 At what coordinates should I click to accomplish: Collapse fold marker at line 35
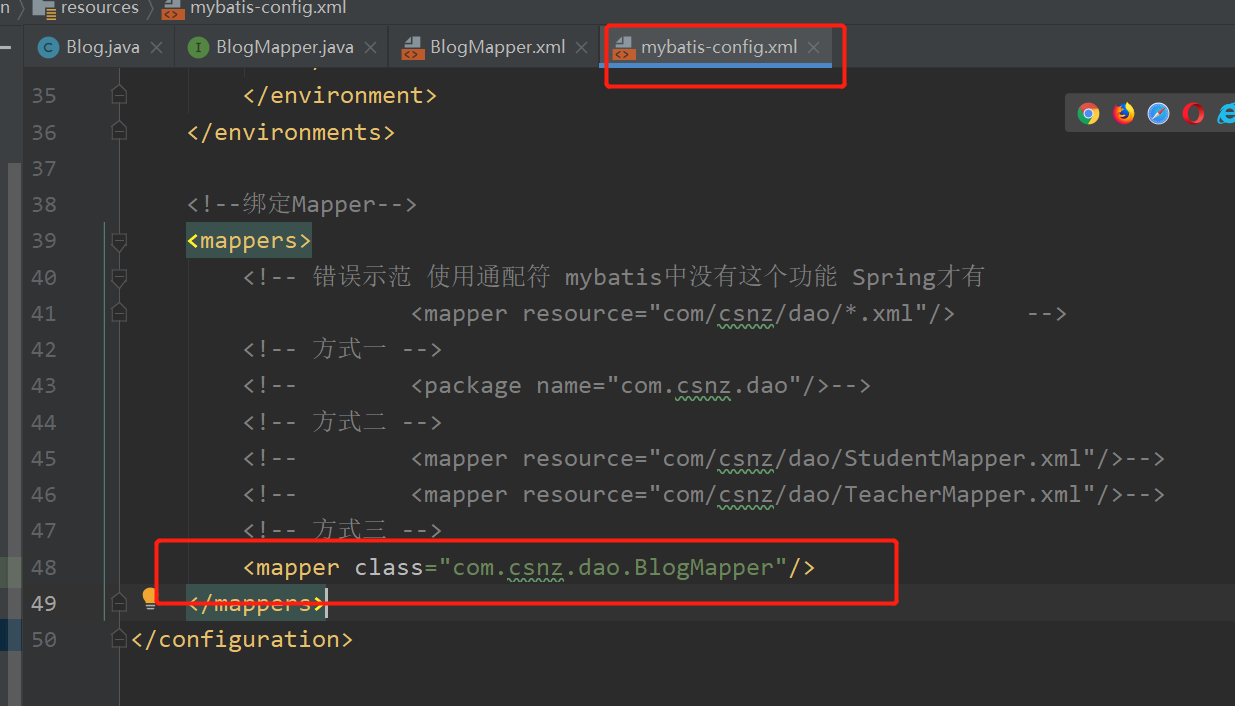coord(119,95)
